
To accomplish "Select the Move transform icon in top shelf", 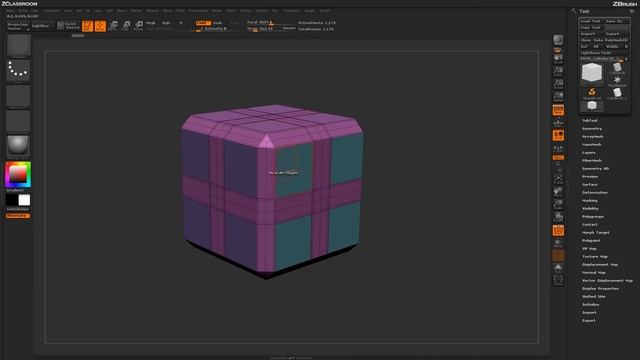I will point(113,26).
